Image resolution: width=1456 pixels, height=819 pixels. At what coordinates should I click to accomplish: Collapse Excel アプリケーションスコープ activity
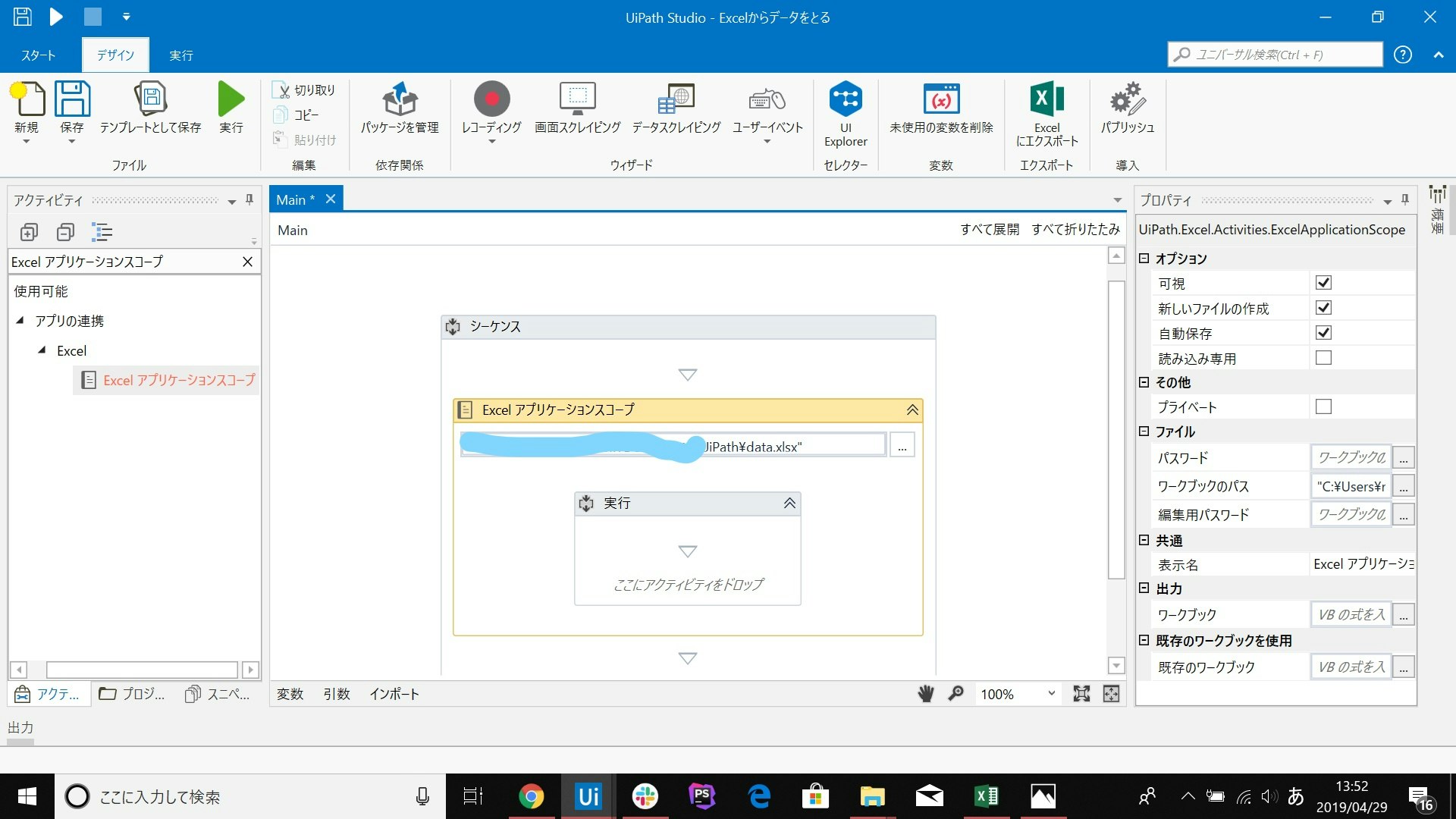(x=912, y=409)
